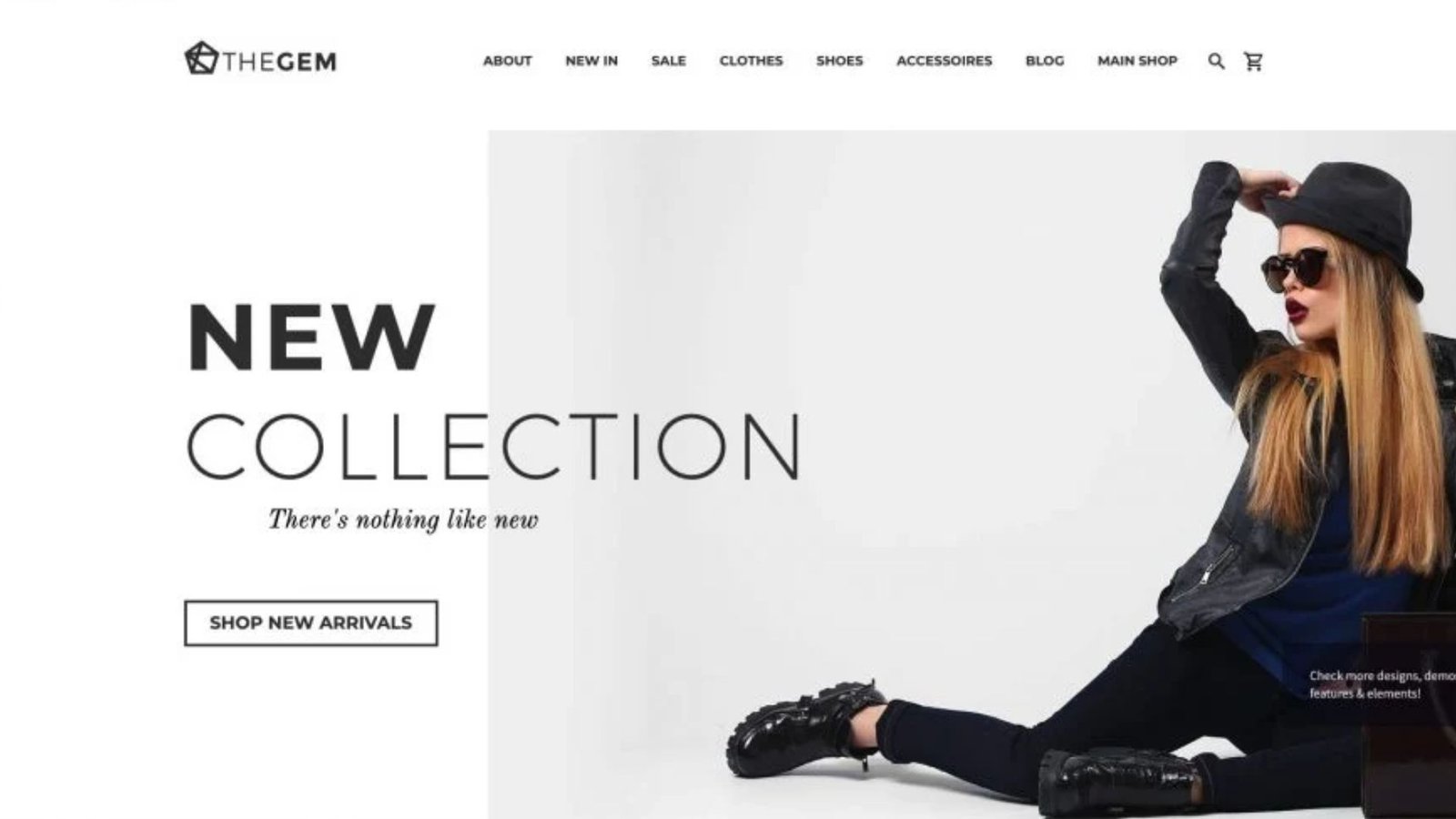Open the shopping cart icon
The height and width of the screenshot is (819, 1456).
pyautogui.click(x=1253, y=61)
